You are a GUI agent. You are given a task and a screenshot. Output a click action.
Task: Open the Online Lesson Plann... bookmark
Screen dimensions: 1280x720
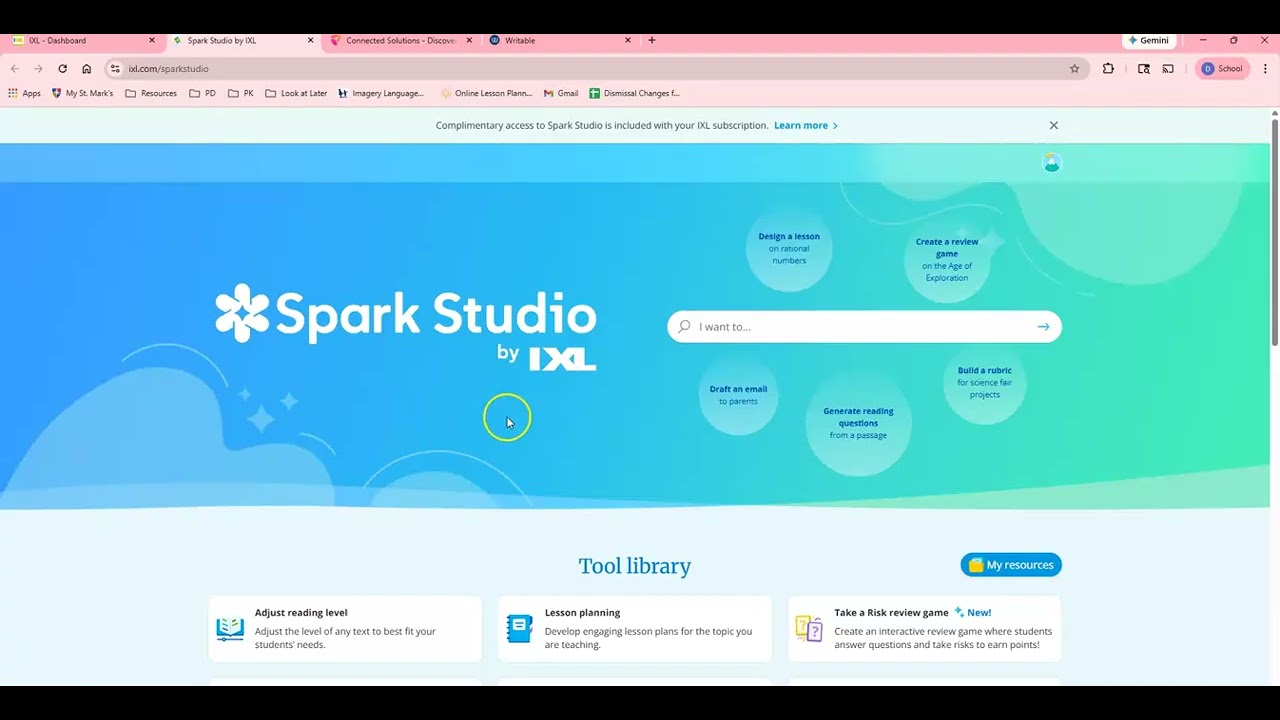click(x=486, y=93)
